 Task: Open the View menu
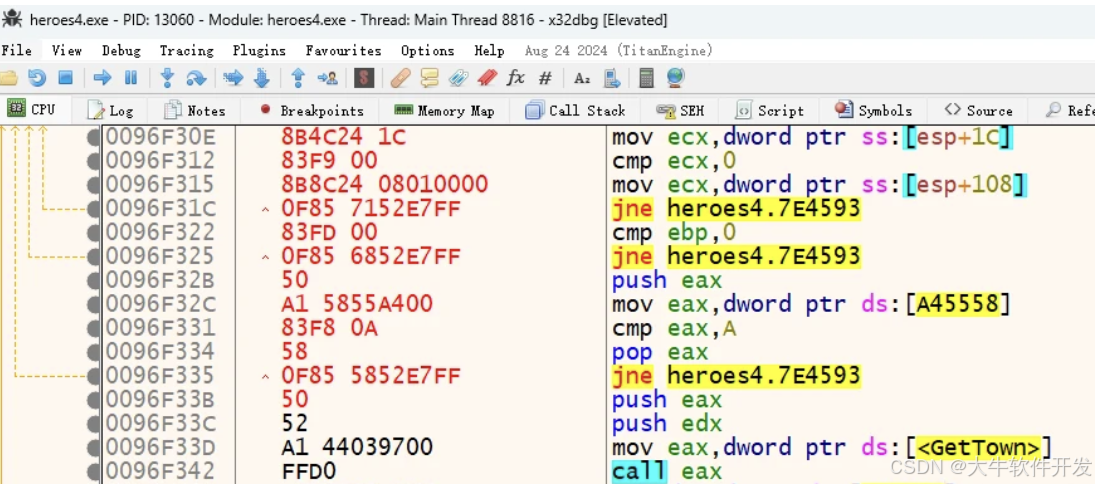pos(67,50)
